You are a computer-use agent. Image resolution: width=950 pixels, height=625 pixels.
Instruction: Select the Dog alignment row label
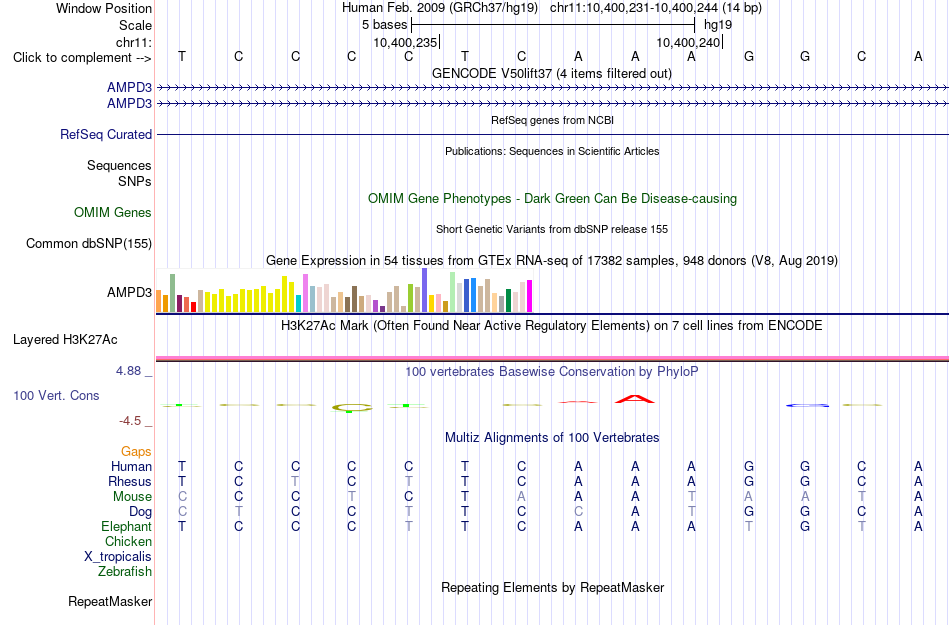click(x=140, y=512)
